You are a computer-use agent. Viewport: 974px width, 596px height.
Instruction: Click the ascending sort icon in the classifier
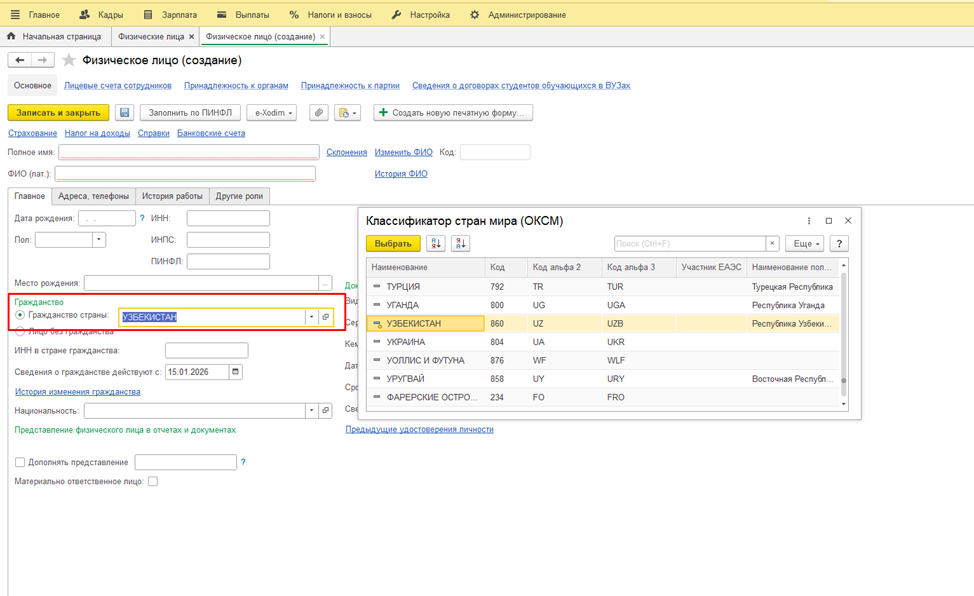(436, 244)
